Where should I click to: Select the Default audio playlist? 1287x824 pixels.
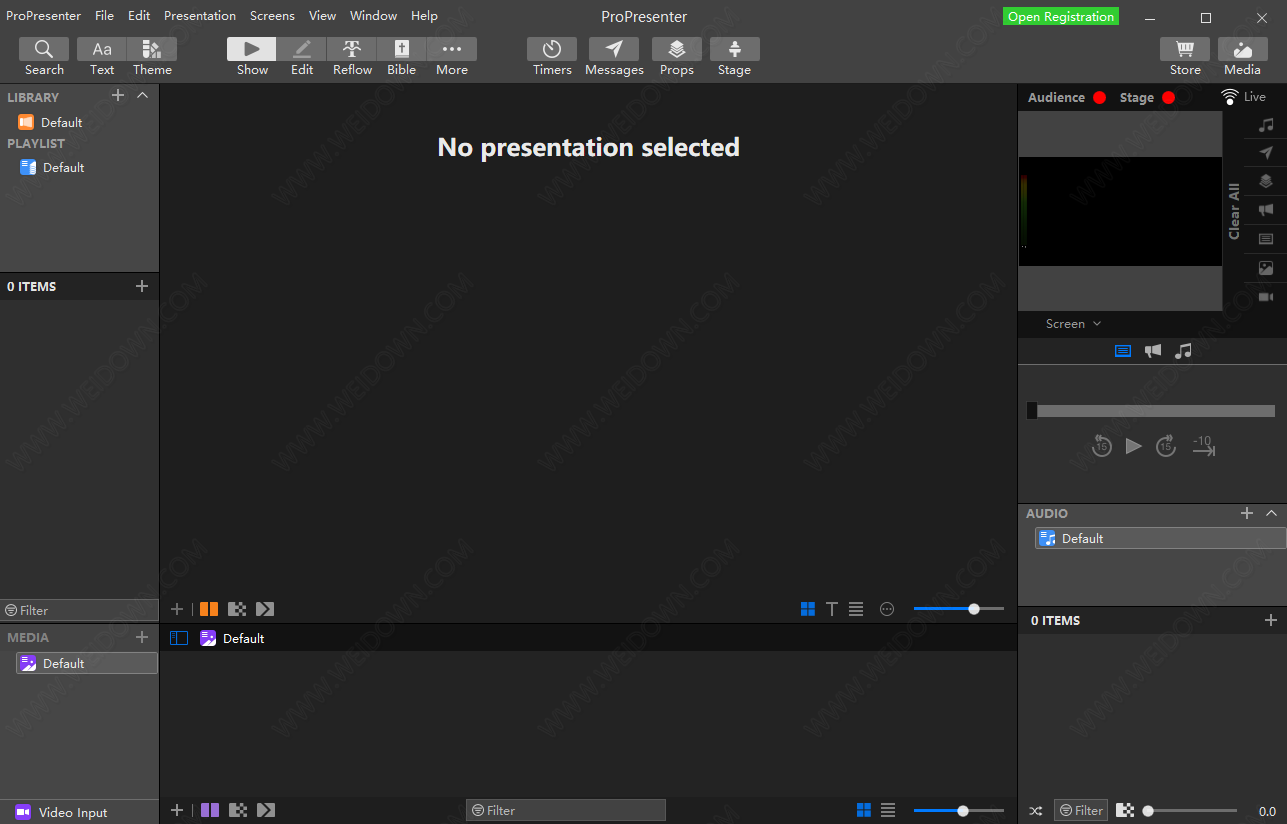[1160, 538]
